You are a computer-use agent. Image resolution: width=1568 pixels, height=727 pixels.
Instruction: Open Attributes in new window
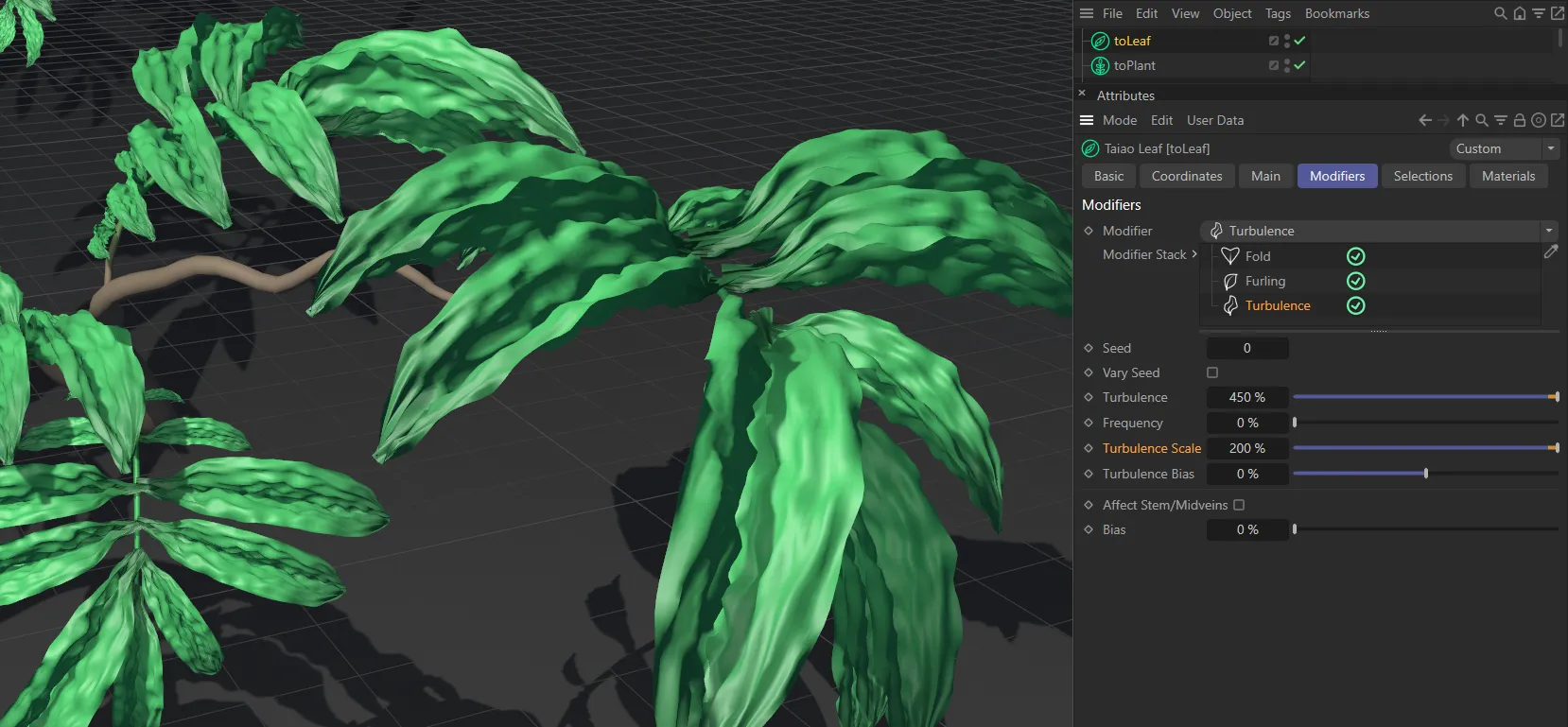click(1558, 120)
